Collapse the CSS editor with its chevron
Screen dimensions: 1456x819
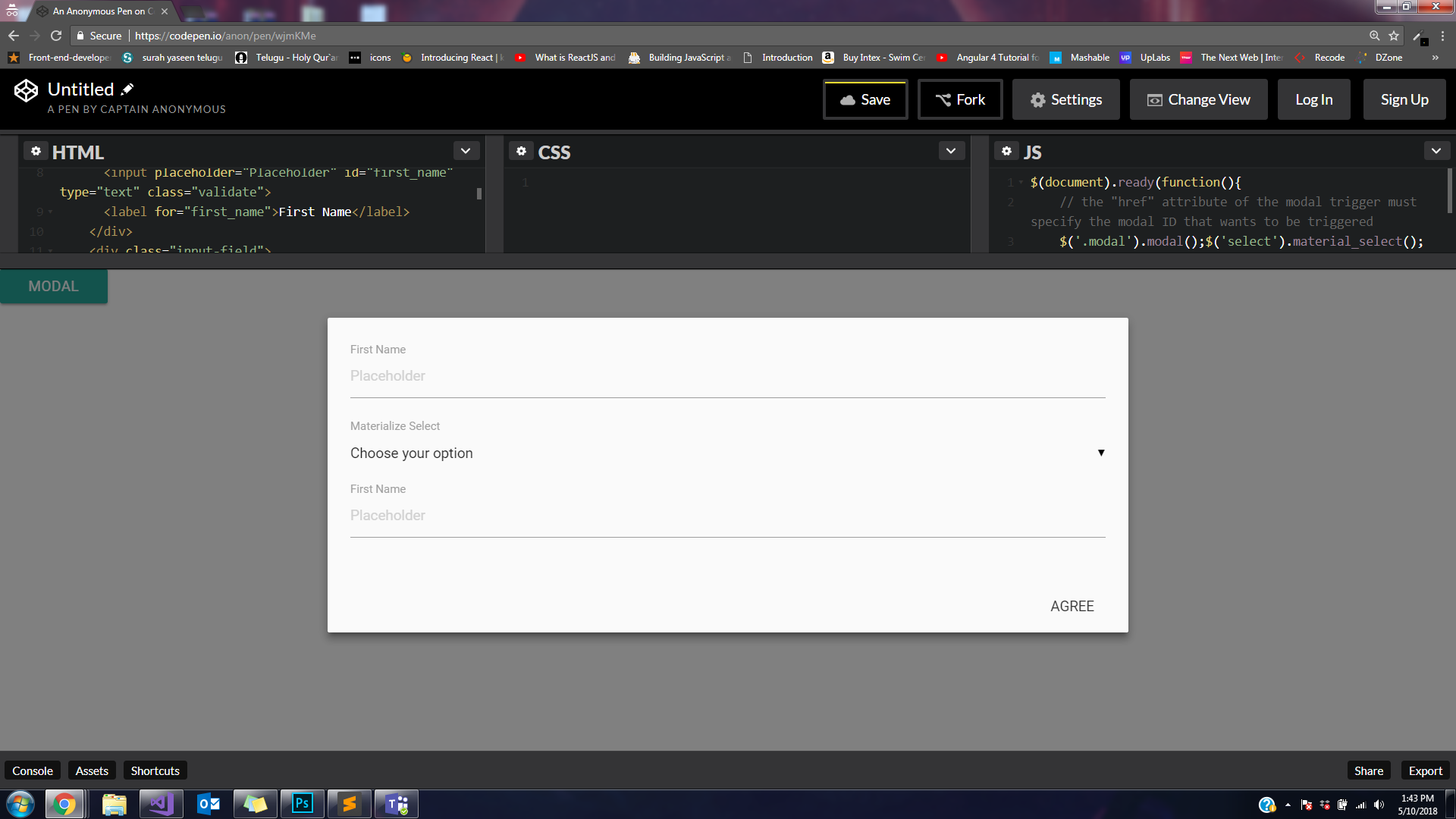[951, 150]
